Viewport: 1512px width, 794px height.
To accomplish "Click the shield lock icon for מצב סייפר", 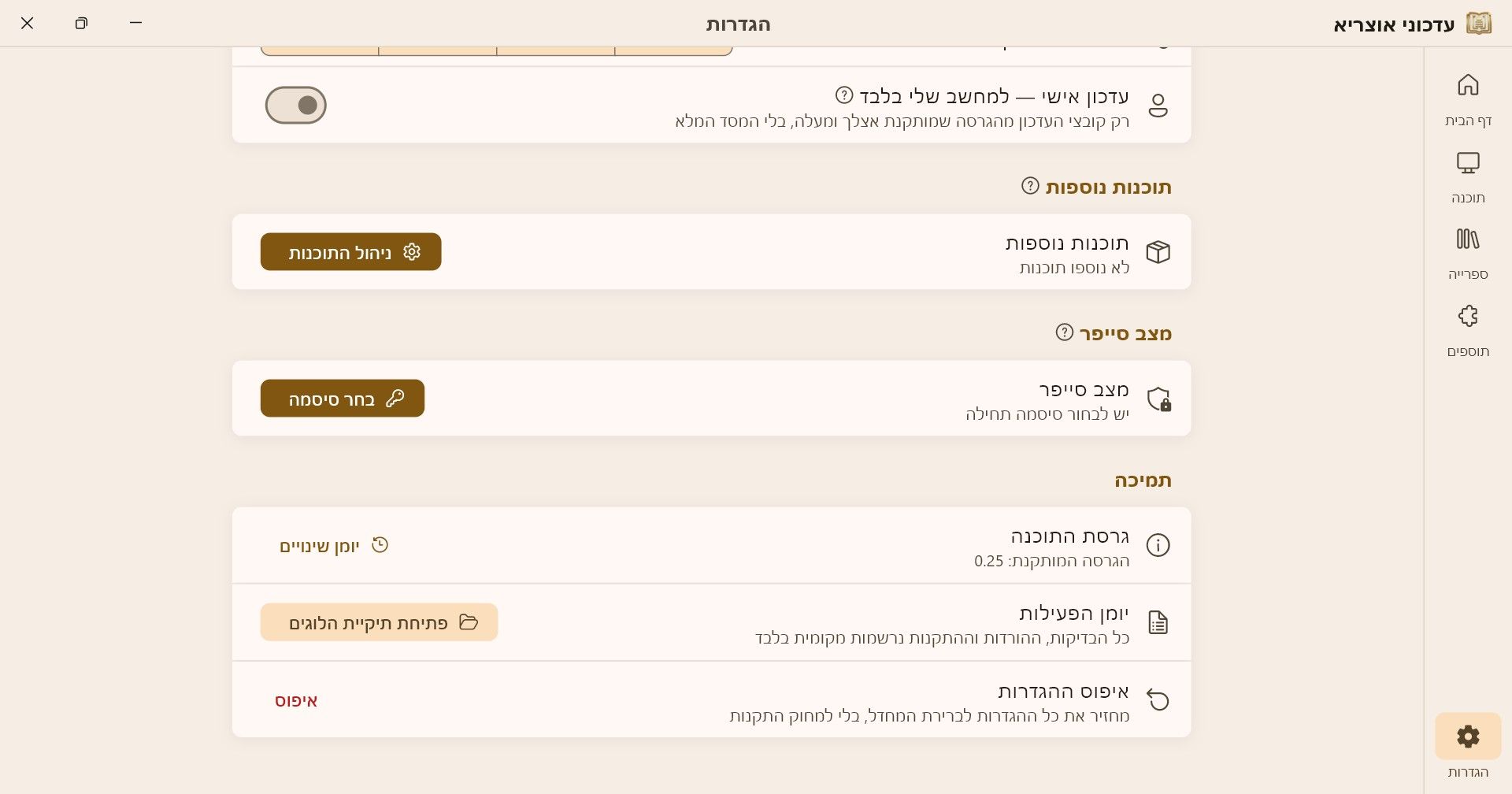I will click(1158, 399).
